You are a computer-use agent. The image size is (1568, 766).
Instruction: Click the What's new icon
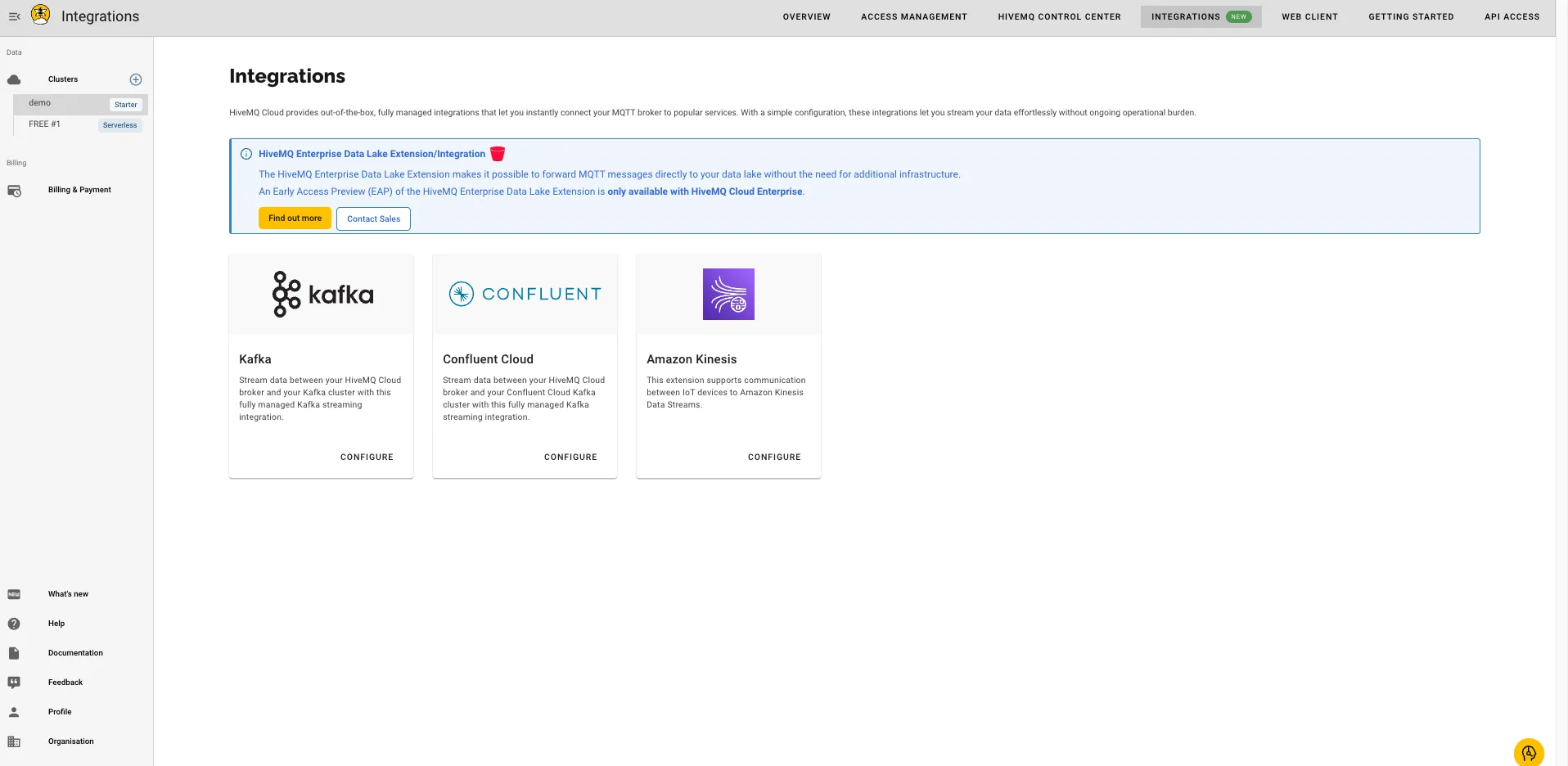tap(14, 594)
